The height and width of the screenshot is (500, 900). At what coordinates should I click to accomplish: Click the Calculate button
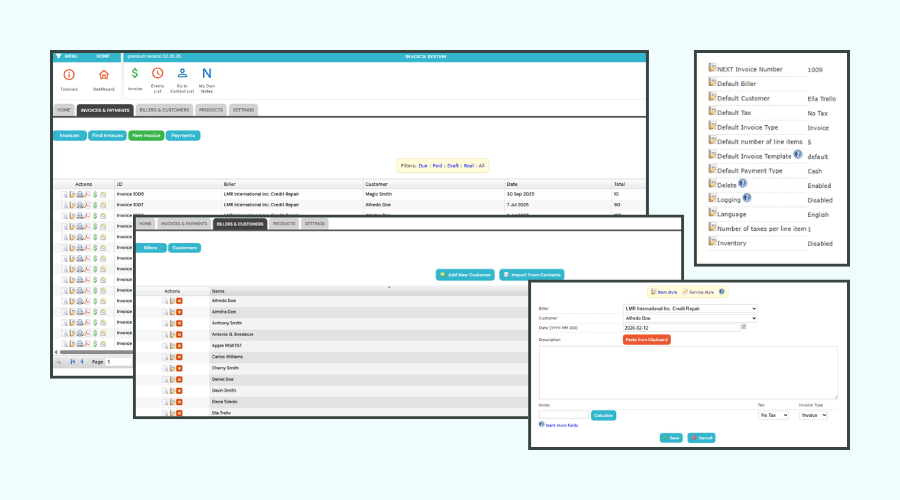click(603, 415)
